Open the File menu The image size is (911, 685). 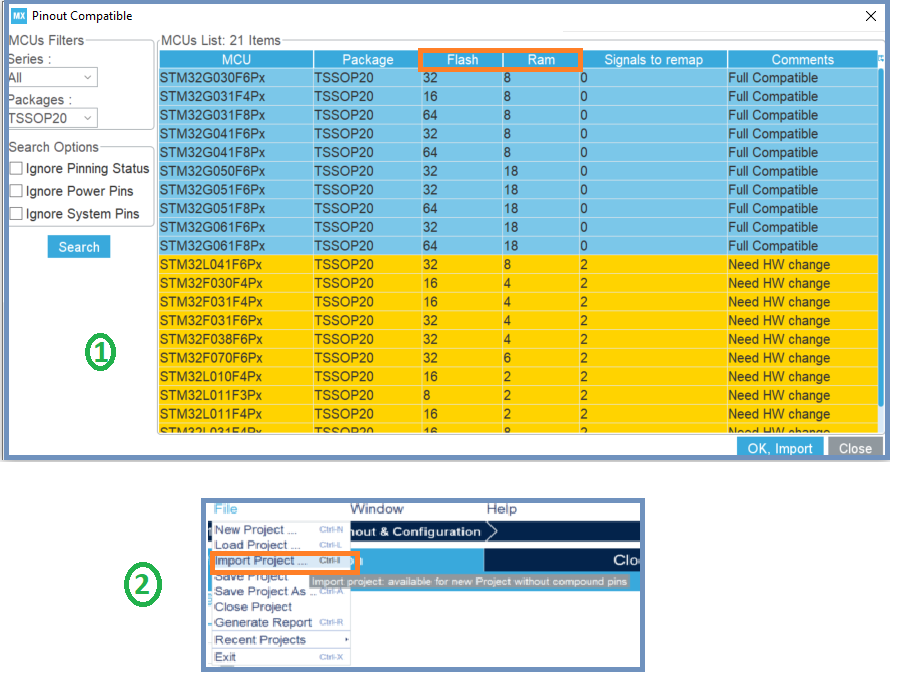click(x=225, y=509)
